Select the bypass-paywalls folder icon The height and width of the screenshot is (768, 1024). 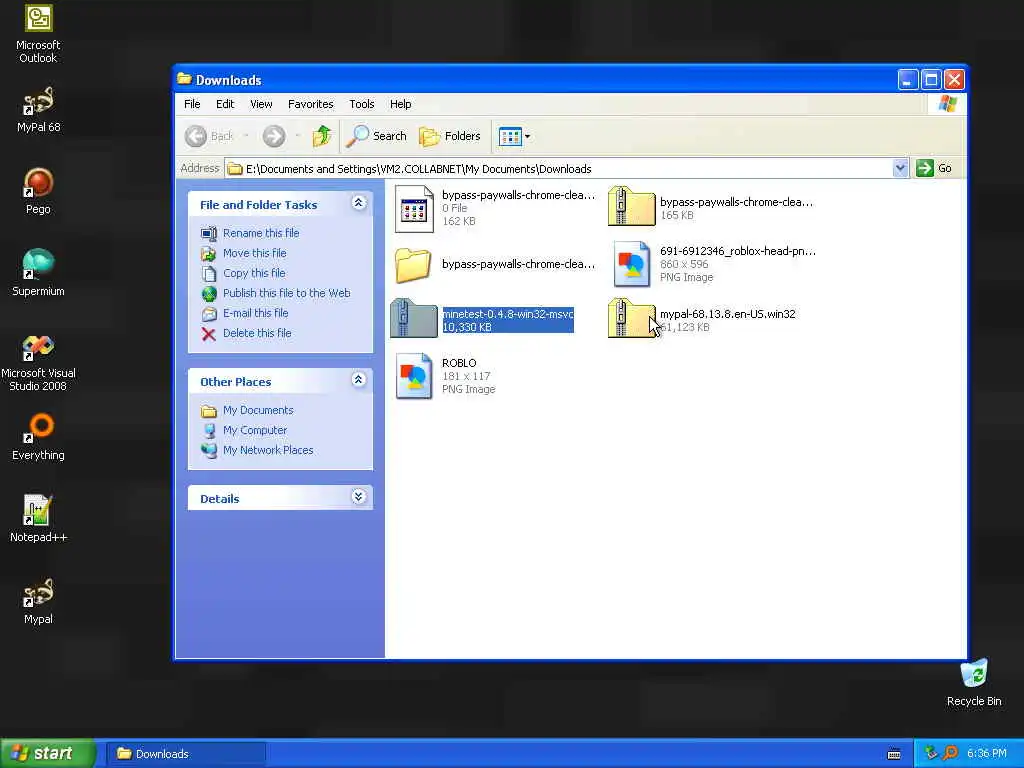pyautogui.click(x=413, y=265)
